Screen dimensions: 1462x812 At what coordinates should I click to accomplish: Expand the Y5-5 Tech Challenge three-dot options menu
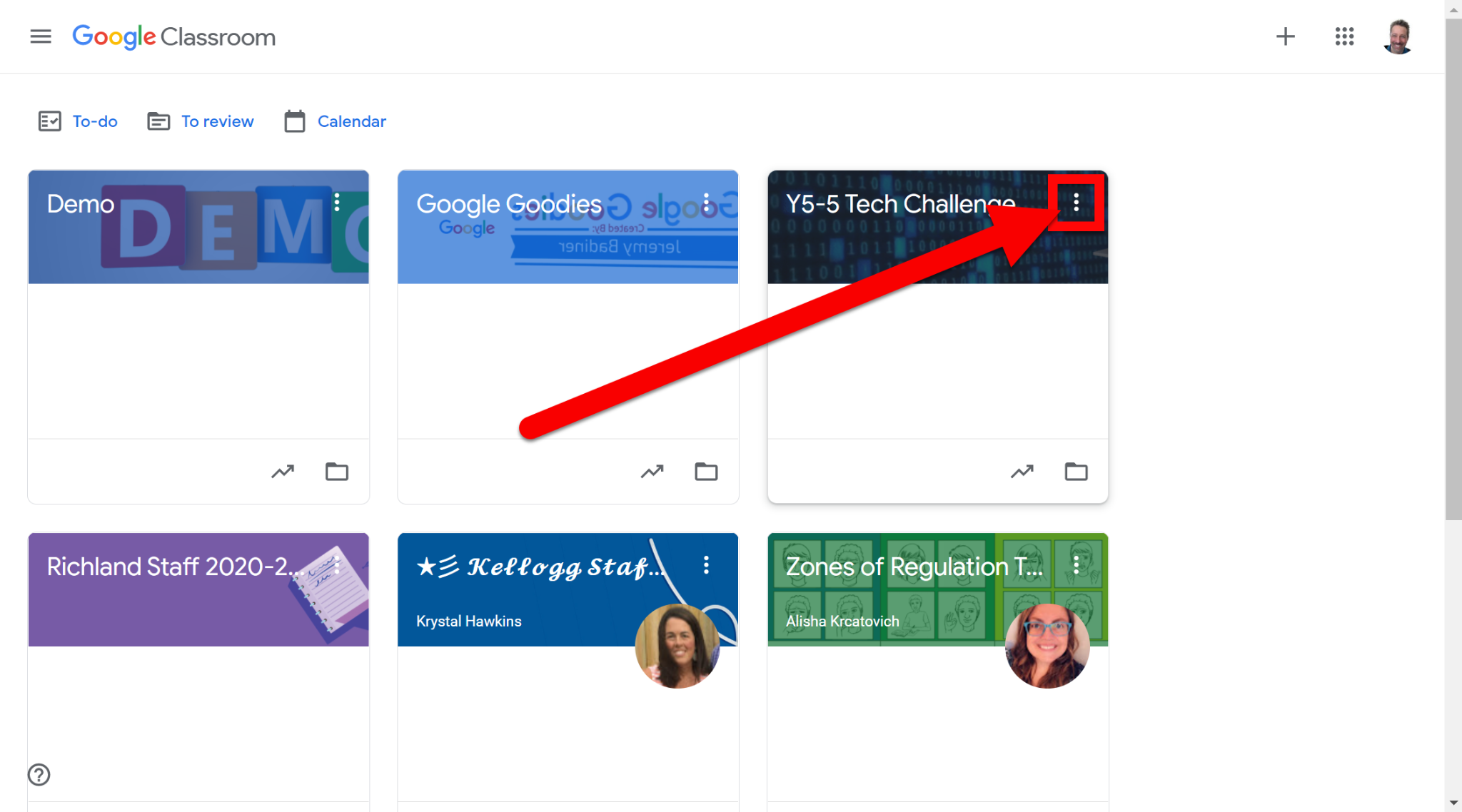point(1076,203)
